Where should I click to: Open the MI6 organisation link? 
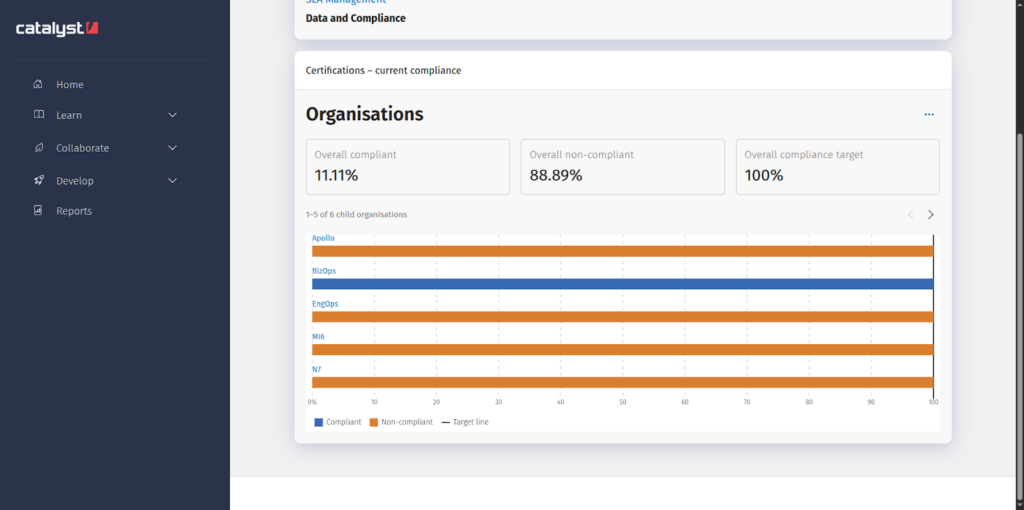click(318, 336)
